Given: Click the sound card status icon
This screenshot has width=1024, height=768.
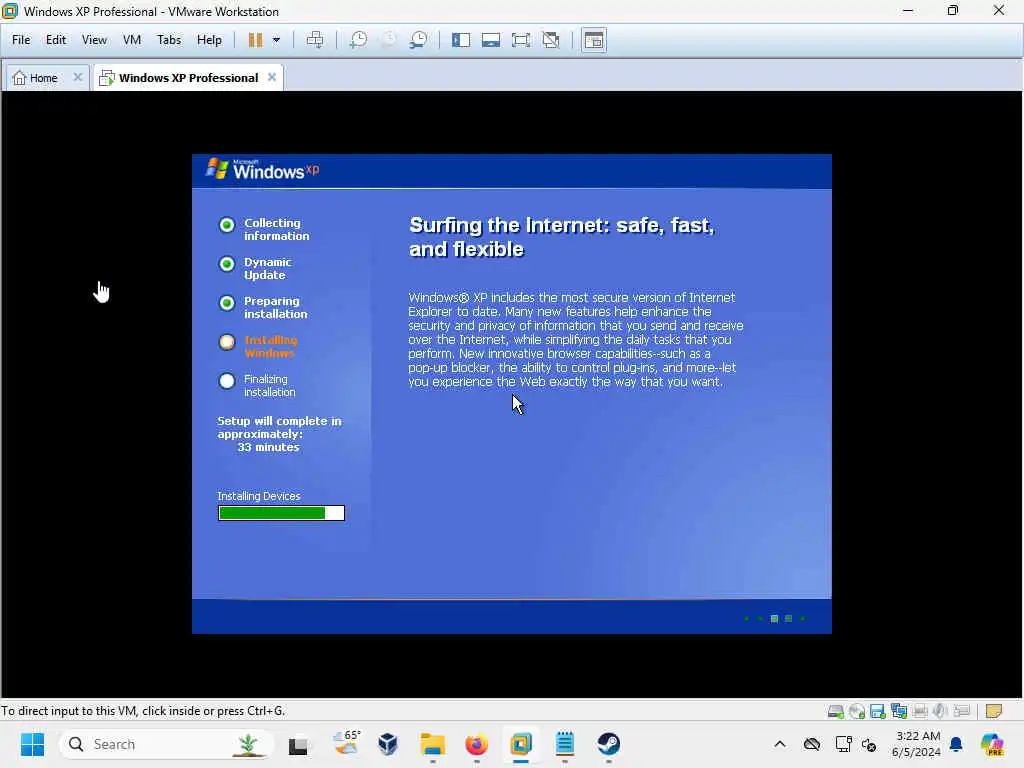Looking at the screenshot, I should [940, 711].
